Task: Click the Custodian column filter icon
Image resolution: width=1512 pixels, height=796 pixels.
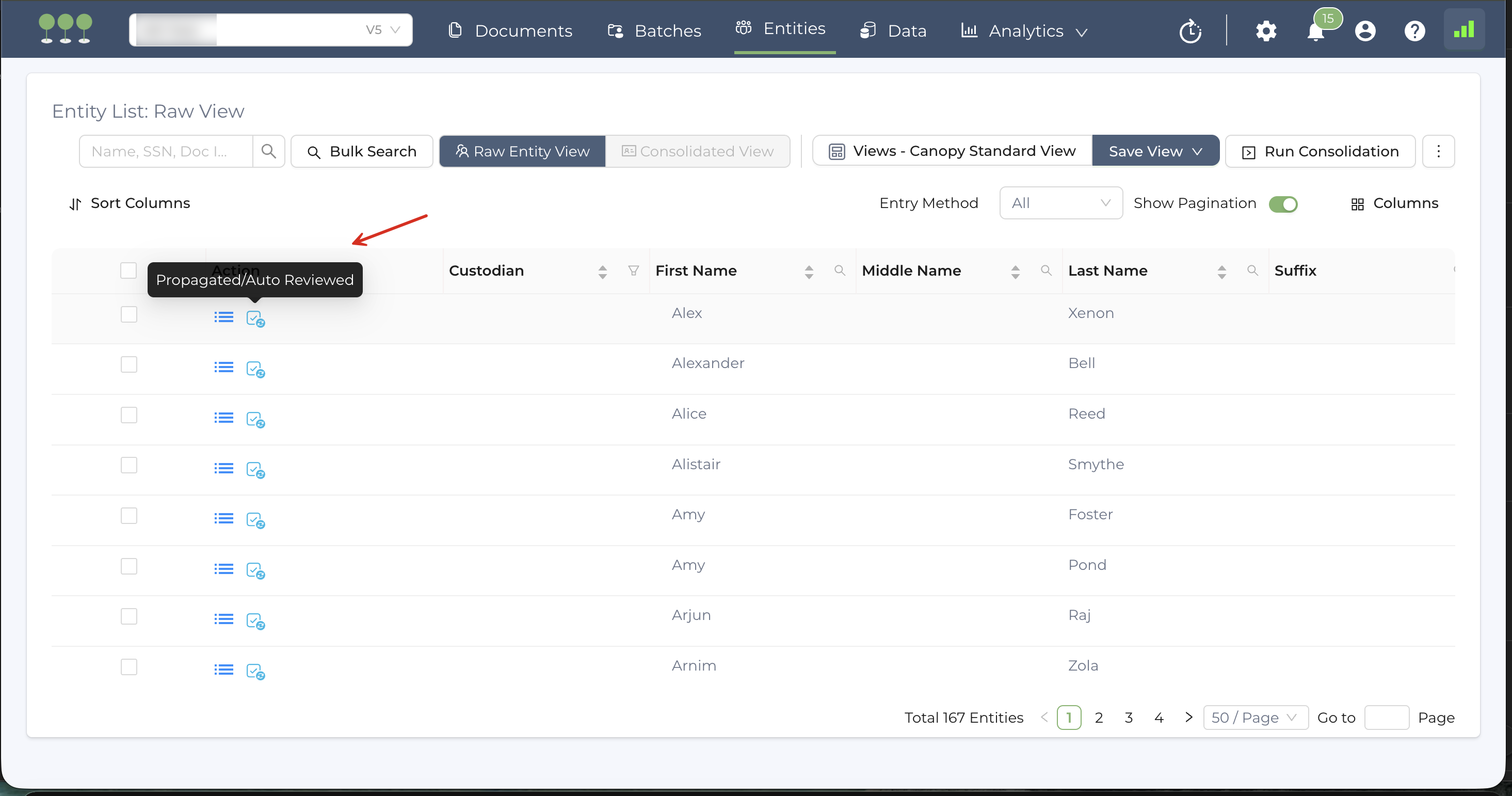Action: [633, 270]
